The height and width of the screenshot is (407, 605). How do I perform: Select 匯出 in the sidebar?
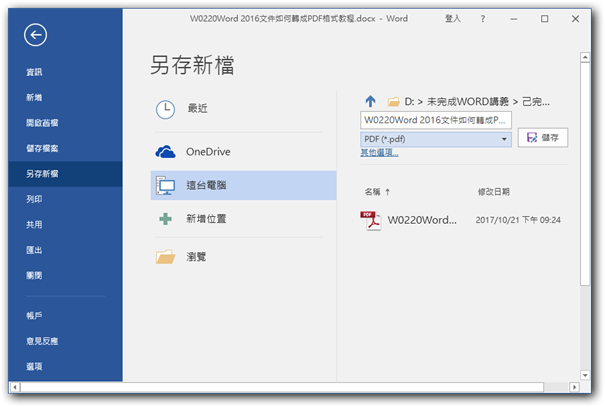click(x=34, y=250)
